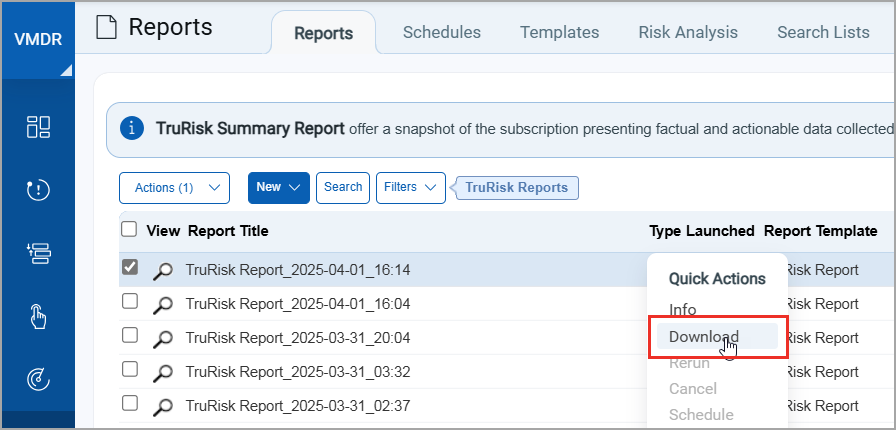
Task: Choose Info in Quick Actions menu
Action: (x=682, y=310)
